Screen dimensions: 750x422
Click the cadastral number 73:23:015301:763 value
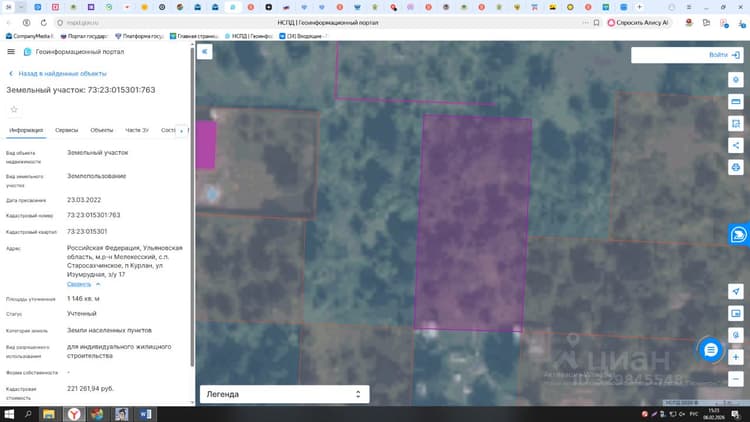(94, 215)
